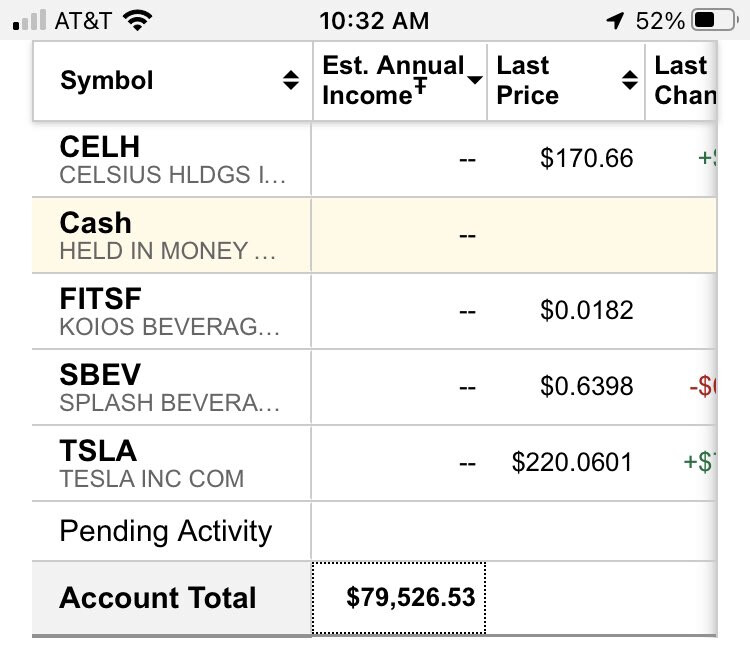Tap the cellular signal bars icon
750x658 pixels.
point(30,21)
